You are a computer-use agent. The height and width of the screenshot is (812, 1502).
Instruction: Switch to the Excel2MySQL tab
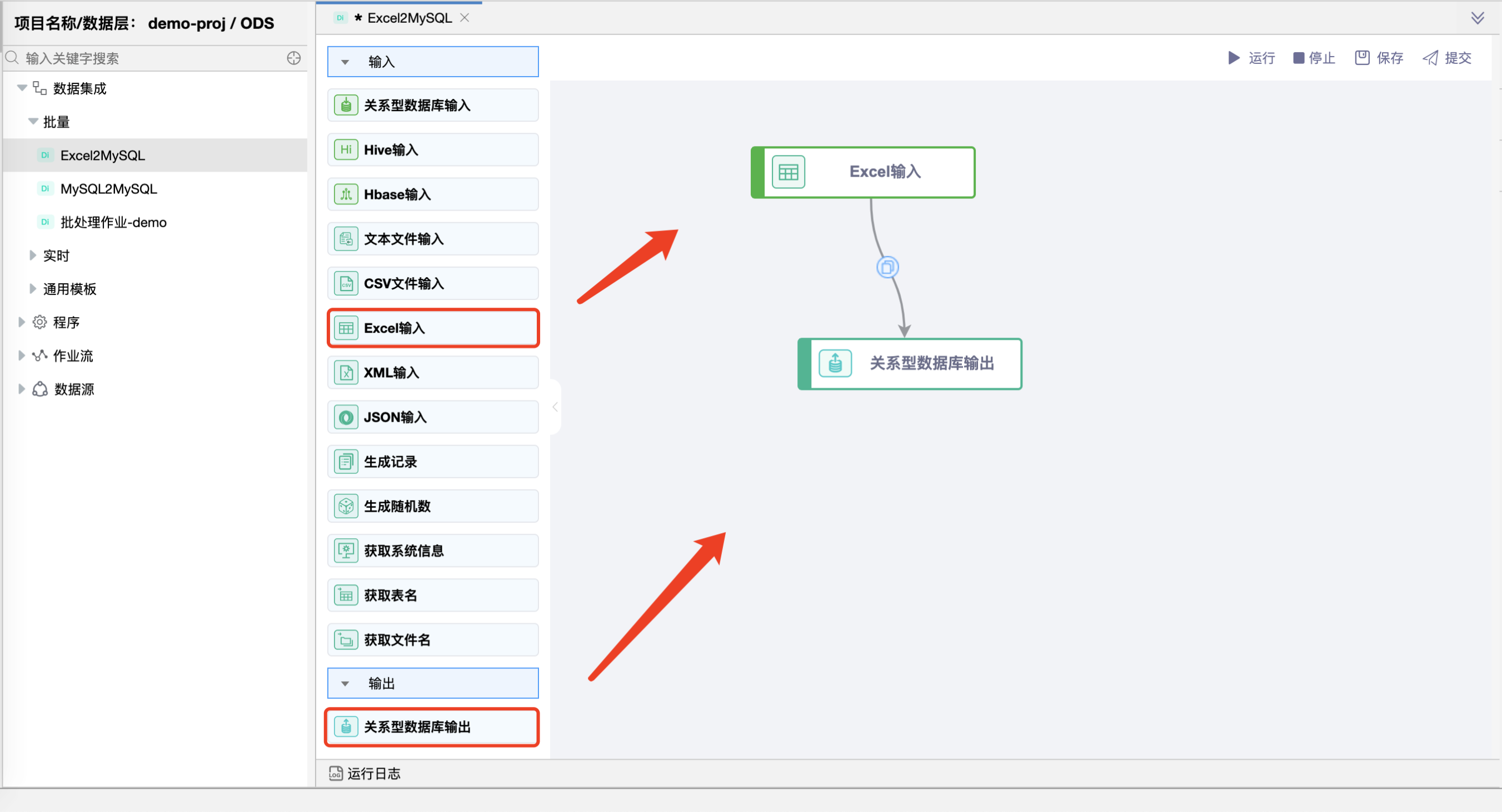pyautogui.click(x=408, y=17)
